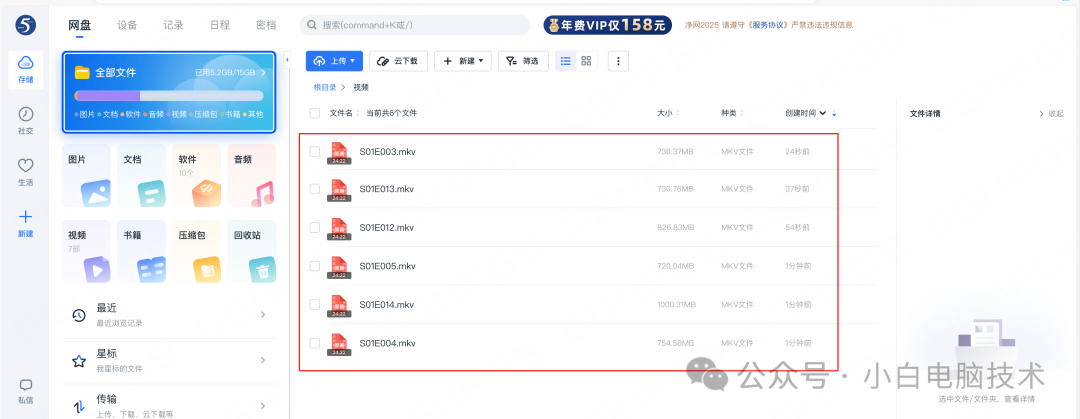Image resolution: width=1080 pixels, height=419 pixels.
Task: Open the 存储 storage sidebar icon
Action: click(25, 69)
